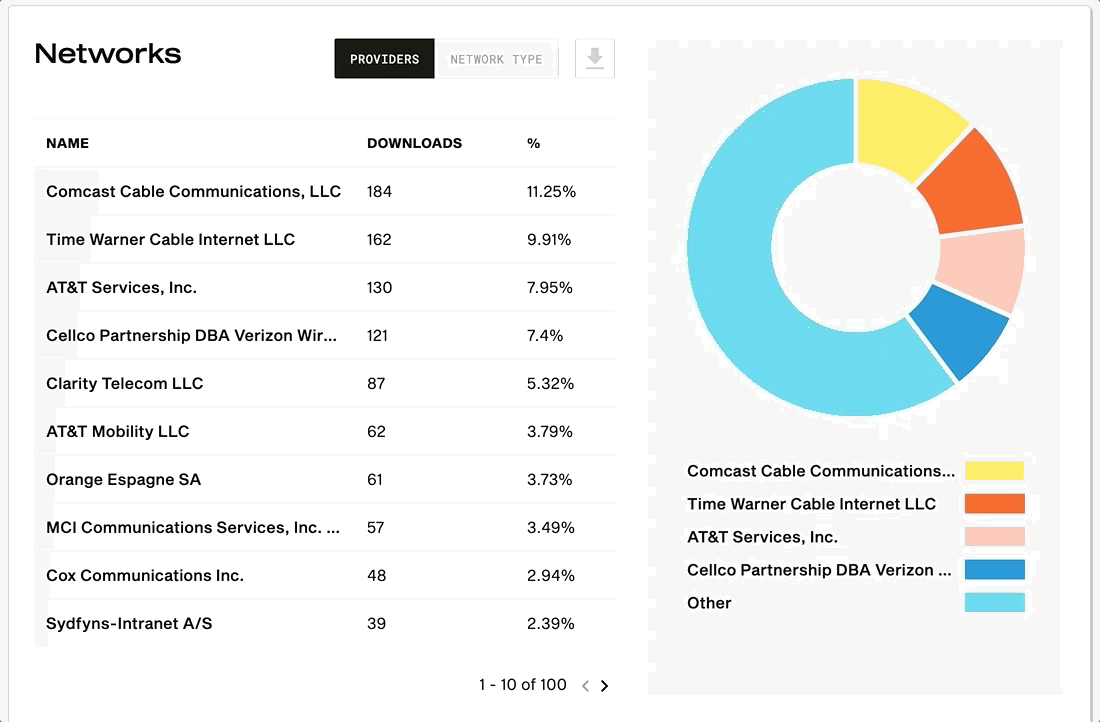The height and width of the screenshot is (722, 1100).
Task: Click the 130 downloads value
Action: [x=380, y=288]
